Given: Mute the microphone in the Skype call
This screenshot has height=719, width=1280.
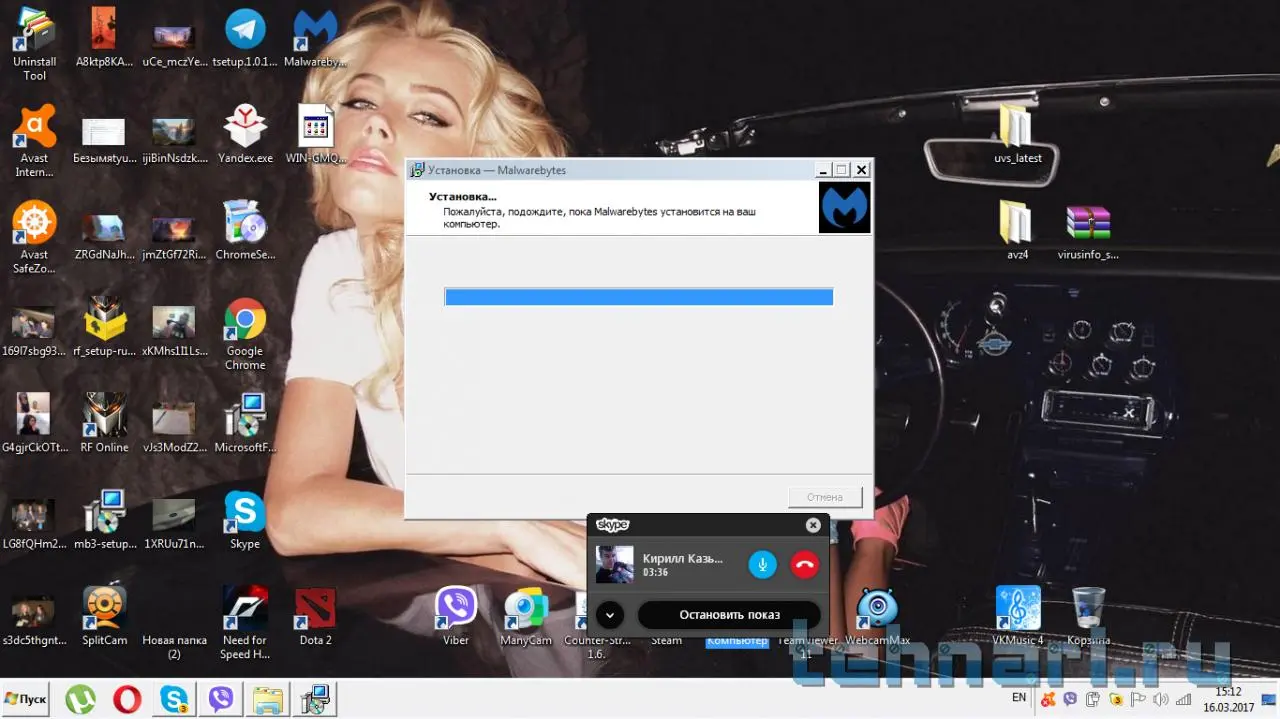Looking at the screenshot, I should click(x=762, y=564).
